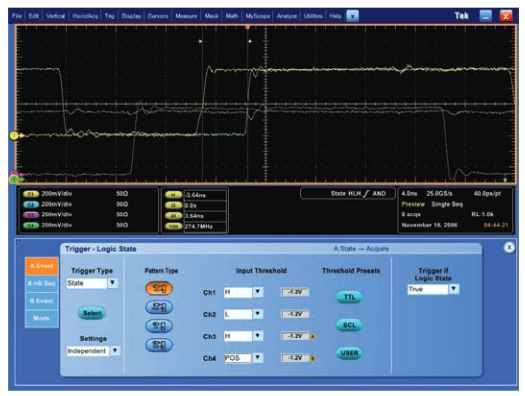The width and height of the screenshot is (525, 396).
Task: Click the t2 cursor readout badge
Action: (173, 205)
